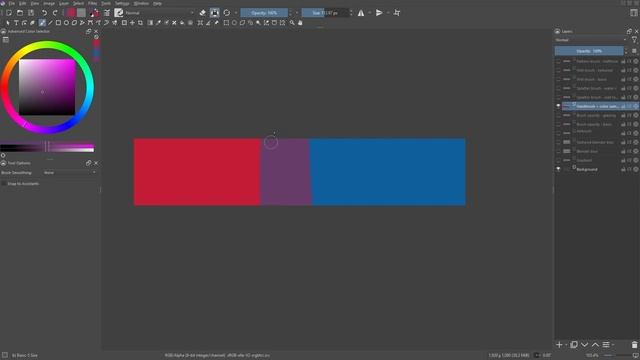Select the Move tool
The height and width of the screenshot is (360, 640).
(x=132, y=23)
